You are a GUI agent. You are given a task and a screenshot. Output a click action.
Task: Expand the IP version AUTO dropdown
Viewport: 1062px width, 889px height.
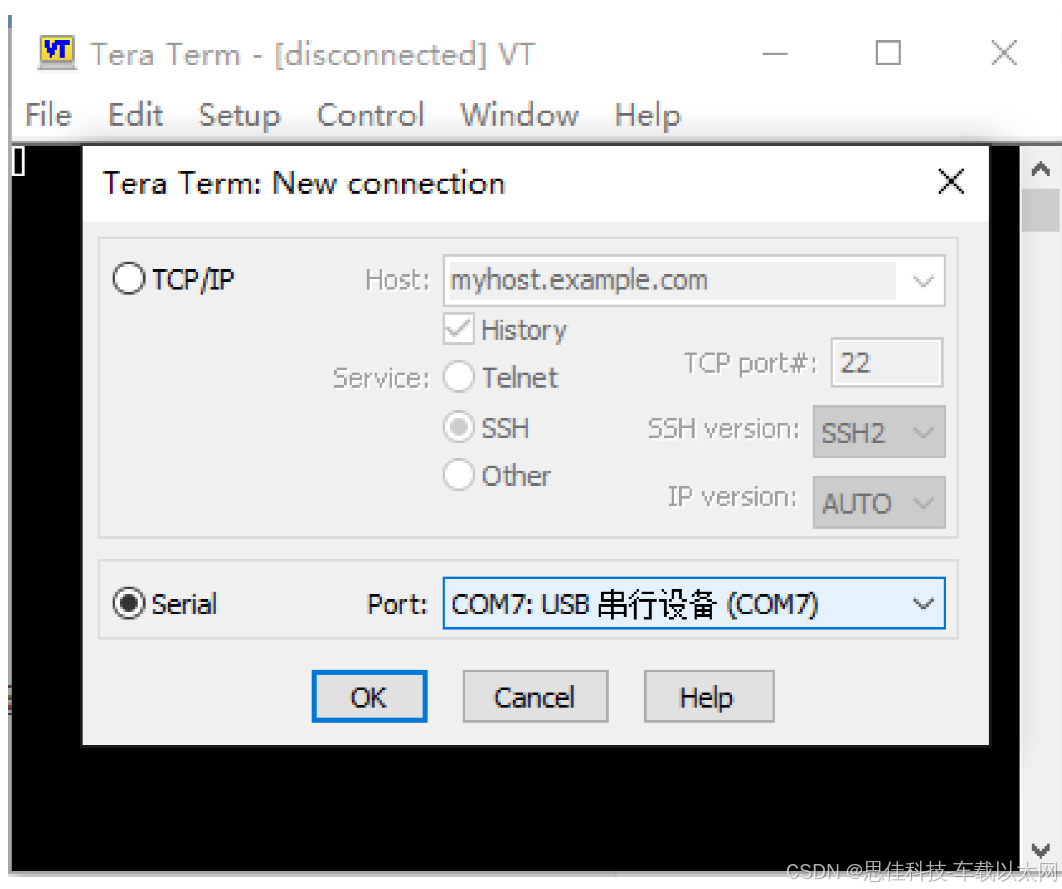pyautogui.click(x=878, y=502)
